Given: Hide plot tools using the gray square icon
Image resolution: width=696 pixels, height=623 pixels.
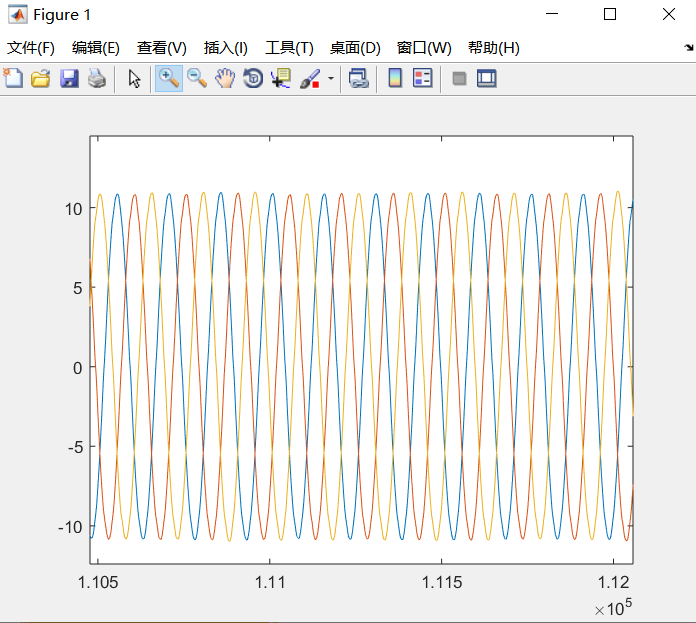Looking at the screenshot, I should click(x=459, y=79).
